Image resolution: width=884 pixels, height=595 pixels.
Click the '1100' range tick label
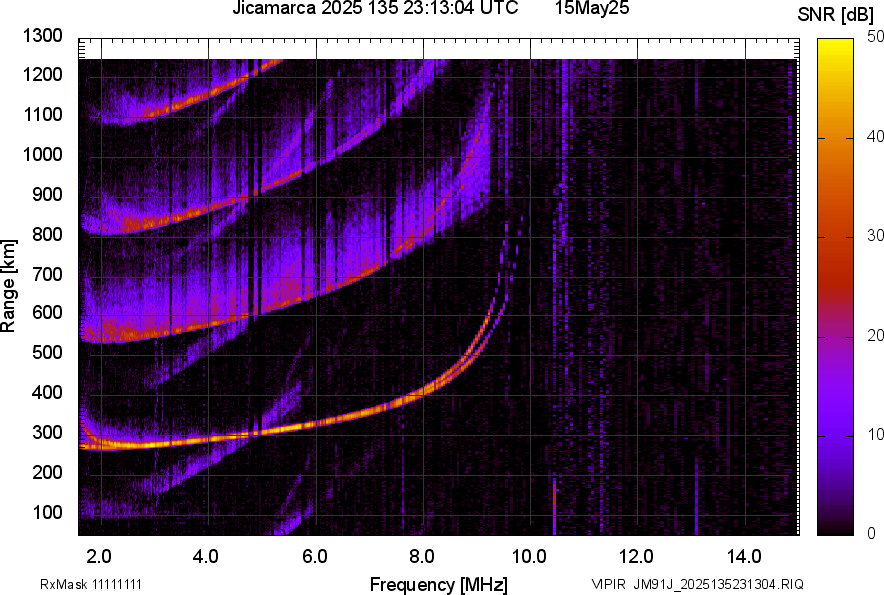(x=42, y=115)
